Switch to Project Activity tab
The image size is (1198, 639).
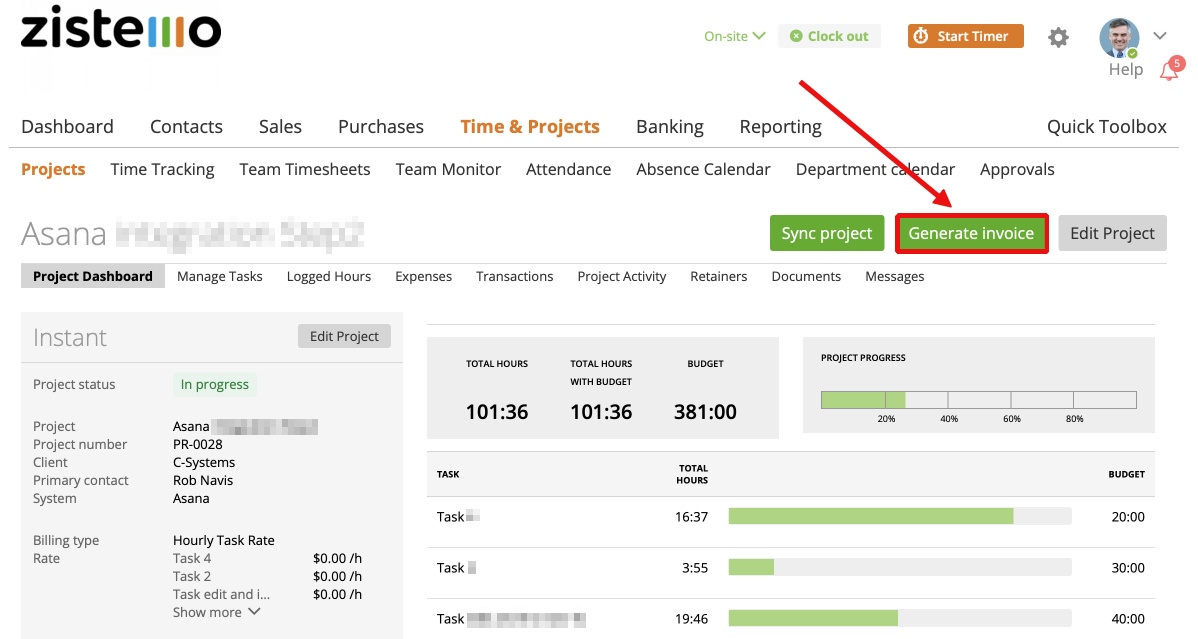(621, 277)
